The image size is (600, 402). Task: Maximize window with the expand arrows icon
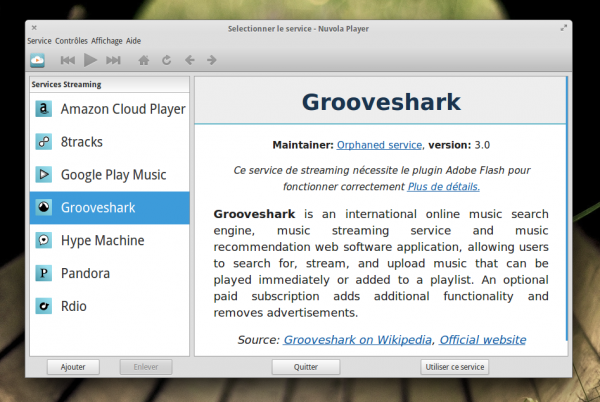coord(564,28)
